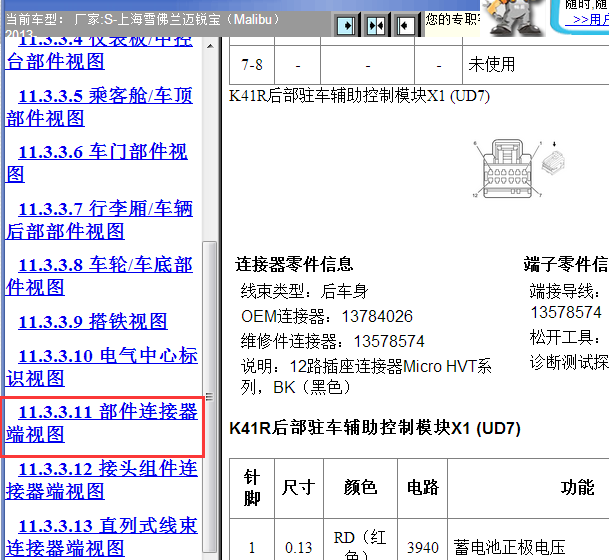The width and height of the screenshot is (609, 560).
Task: Click the RD（红色）color cell
Action: pos(360,544)
